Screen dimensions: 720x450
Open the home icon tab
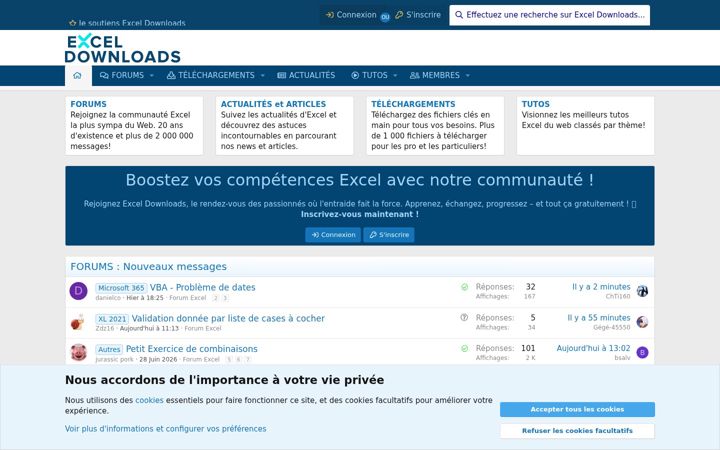[x=78, y=75]
